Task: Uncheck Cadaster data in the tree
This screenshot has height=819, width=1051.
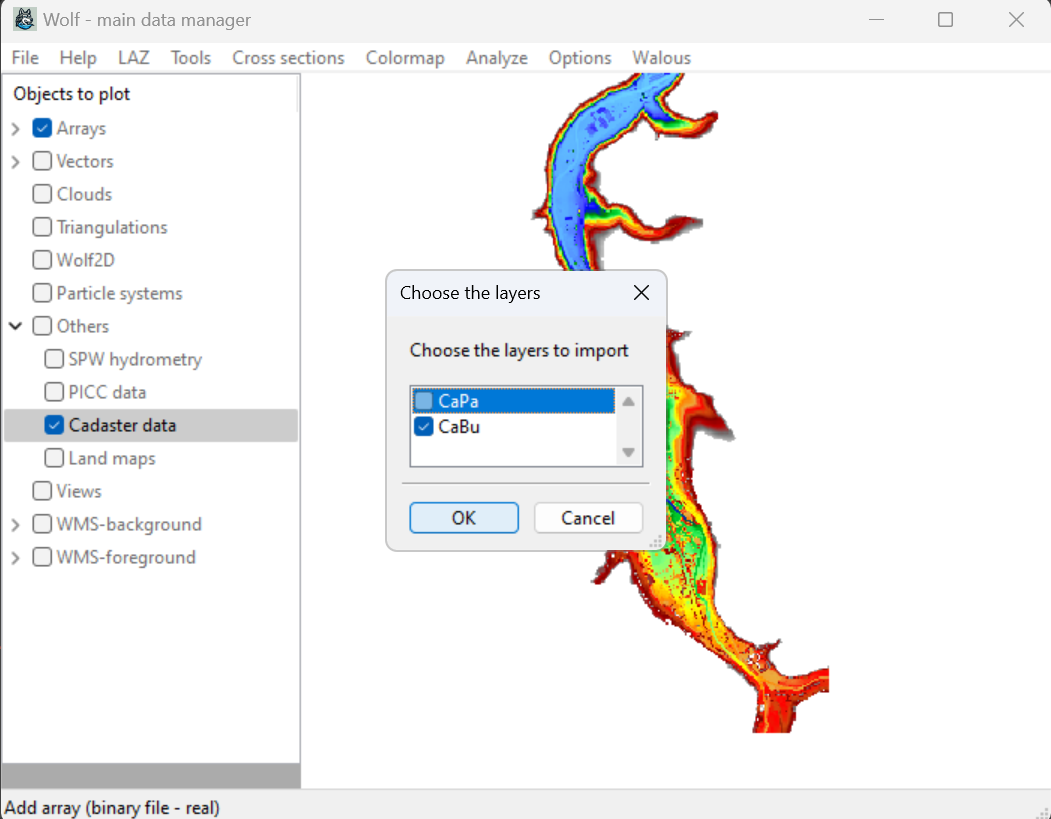Action: coord(54,425)
